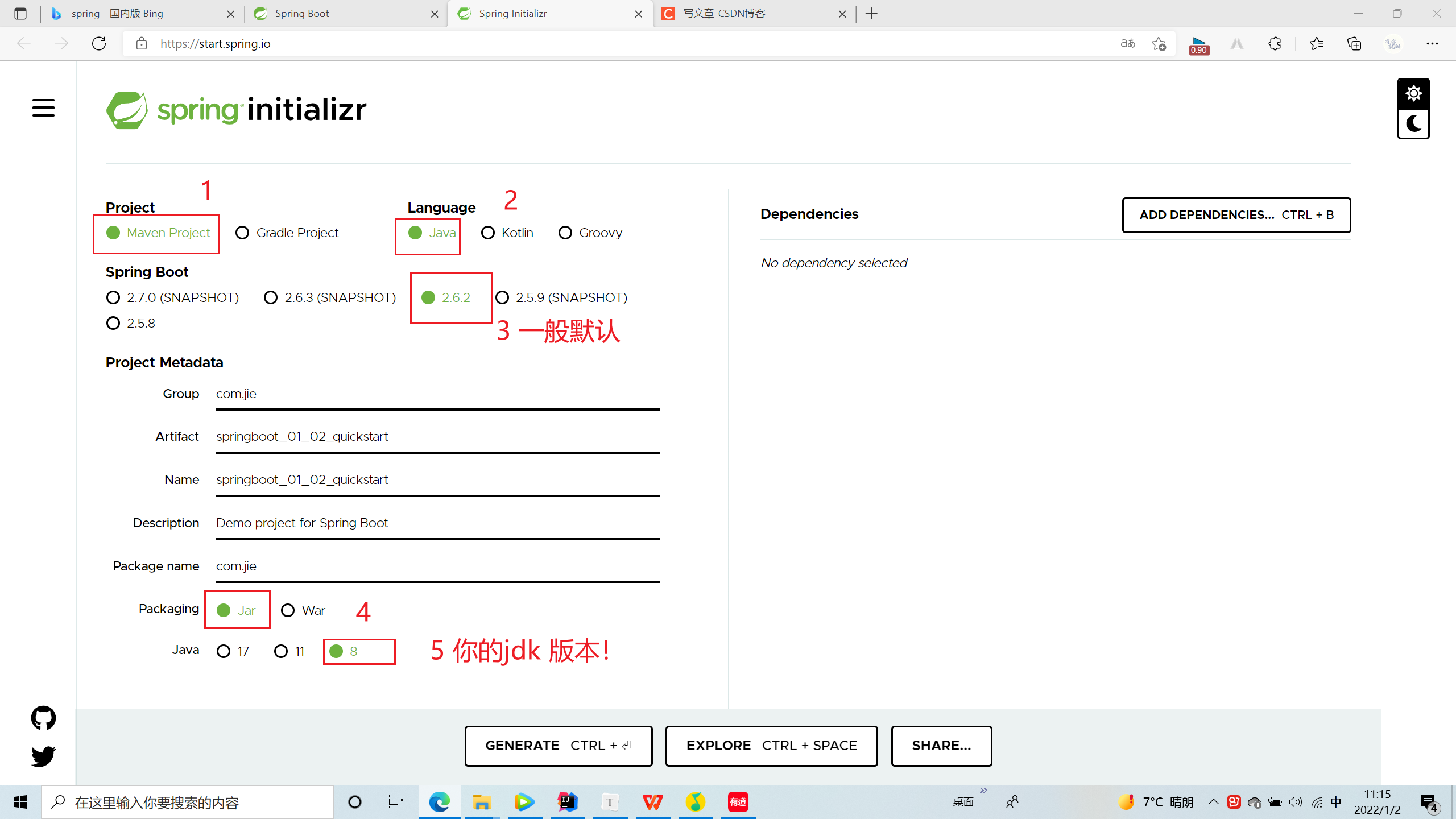Image resolution: width=1456 pixels, height=819 pixels.
Task: Launch Microsoft Edge from the taskbar
Action: [x=440, y=802]
